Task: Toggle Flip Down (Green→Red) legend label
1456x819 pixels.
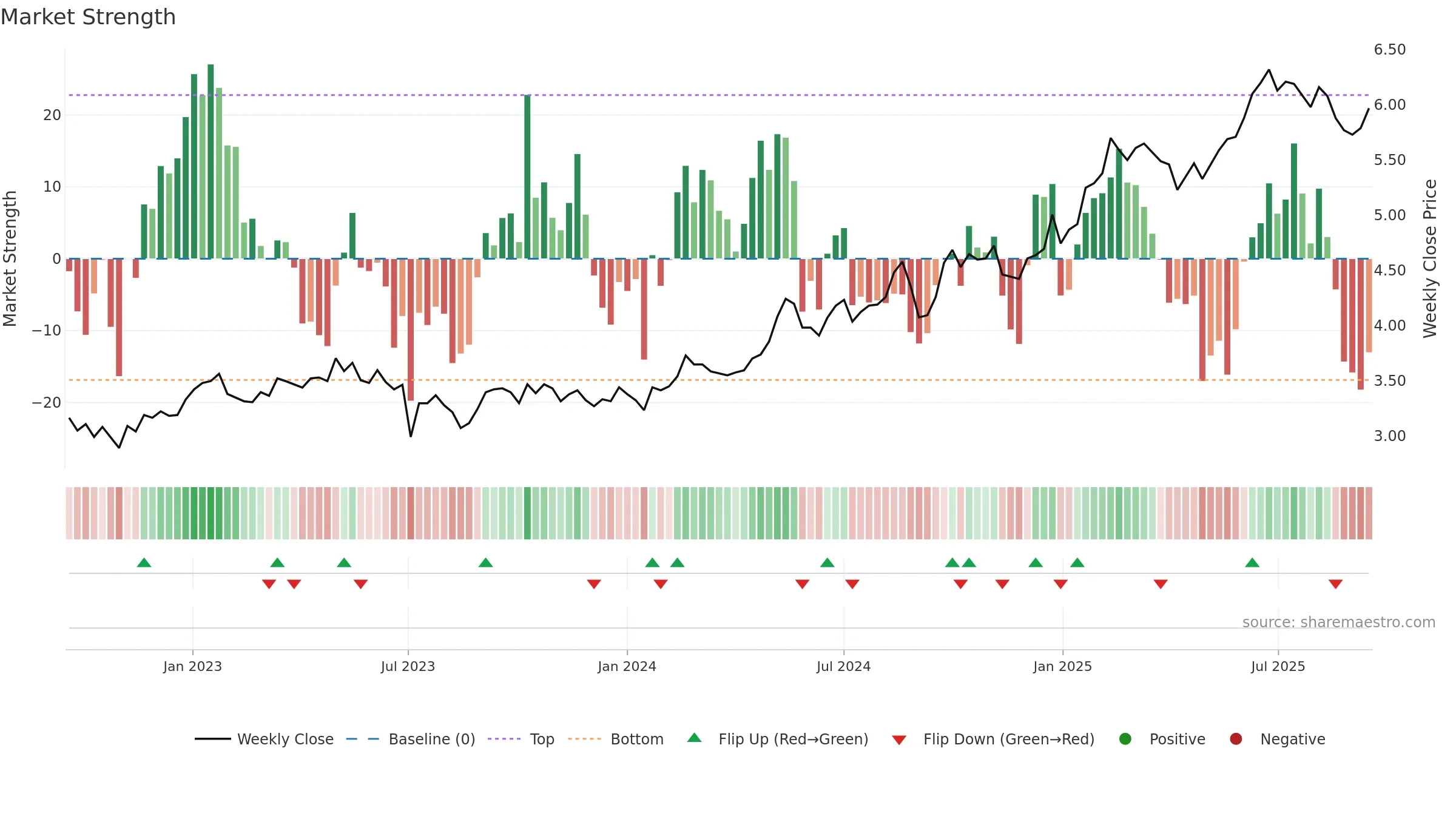Action: coord(1009,739)
